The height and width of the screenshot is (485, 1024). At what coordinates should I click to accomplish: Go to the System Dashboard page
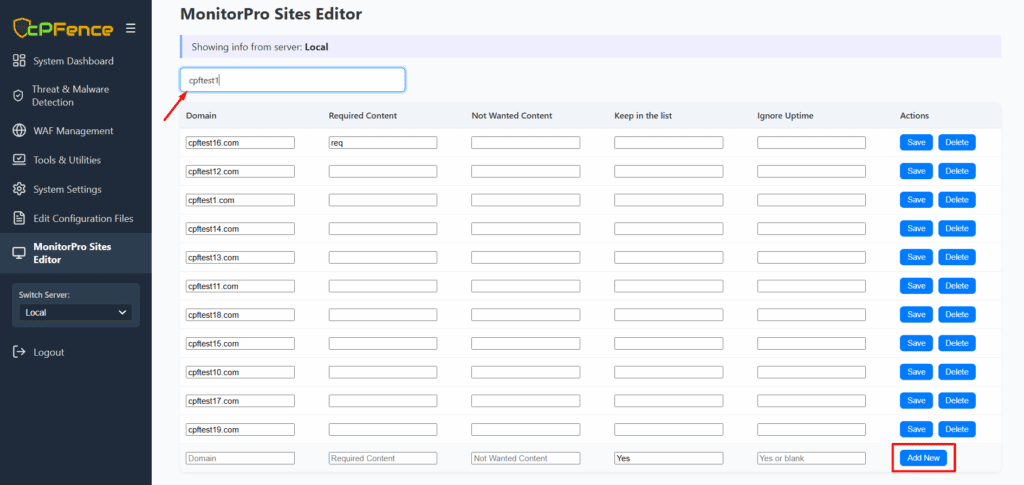73,61
